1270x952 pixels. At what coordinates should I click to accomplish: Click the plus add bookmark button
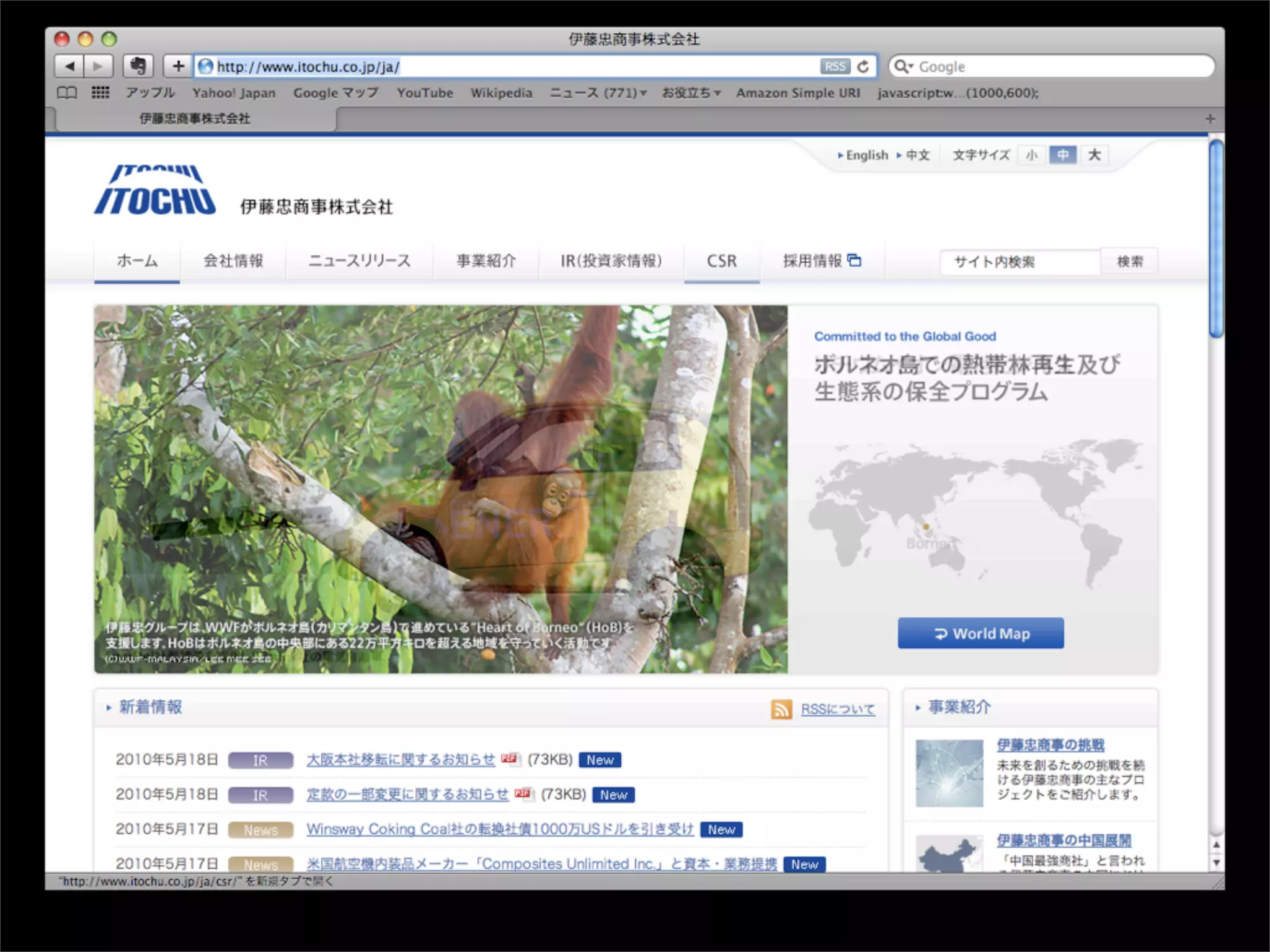178,66
